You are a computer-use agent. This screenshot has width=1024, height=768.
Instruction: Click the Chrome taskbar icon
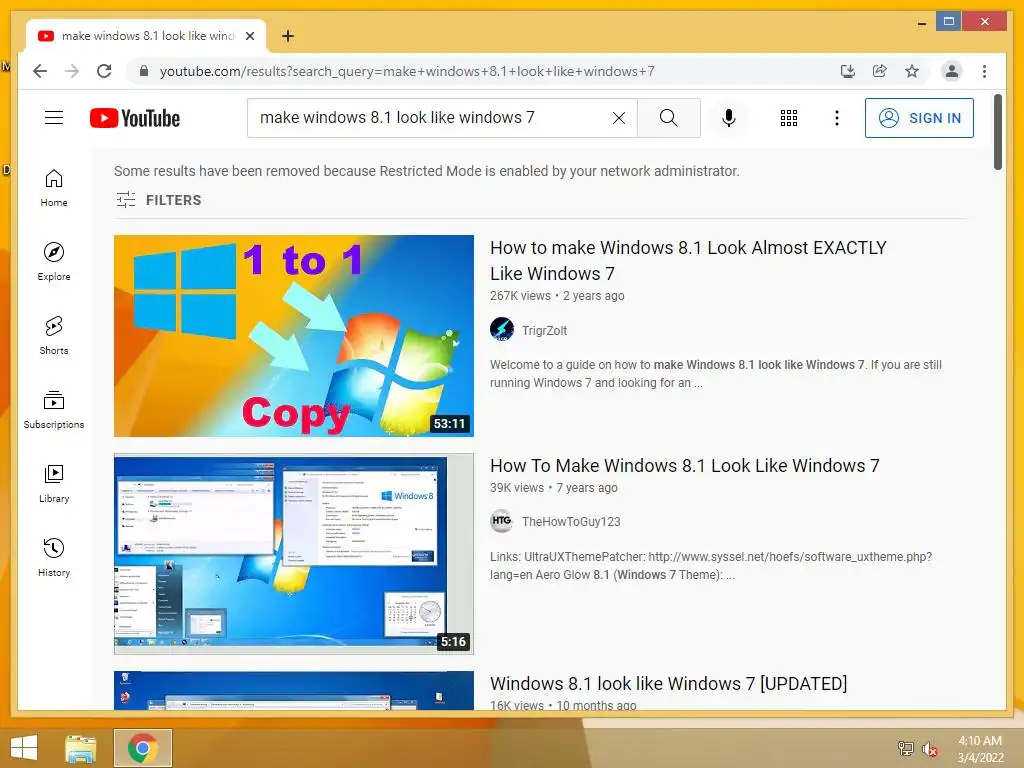[142, 748]
